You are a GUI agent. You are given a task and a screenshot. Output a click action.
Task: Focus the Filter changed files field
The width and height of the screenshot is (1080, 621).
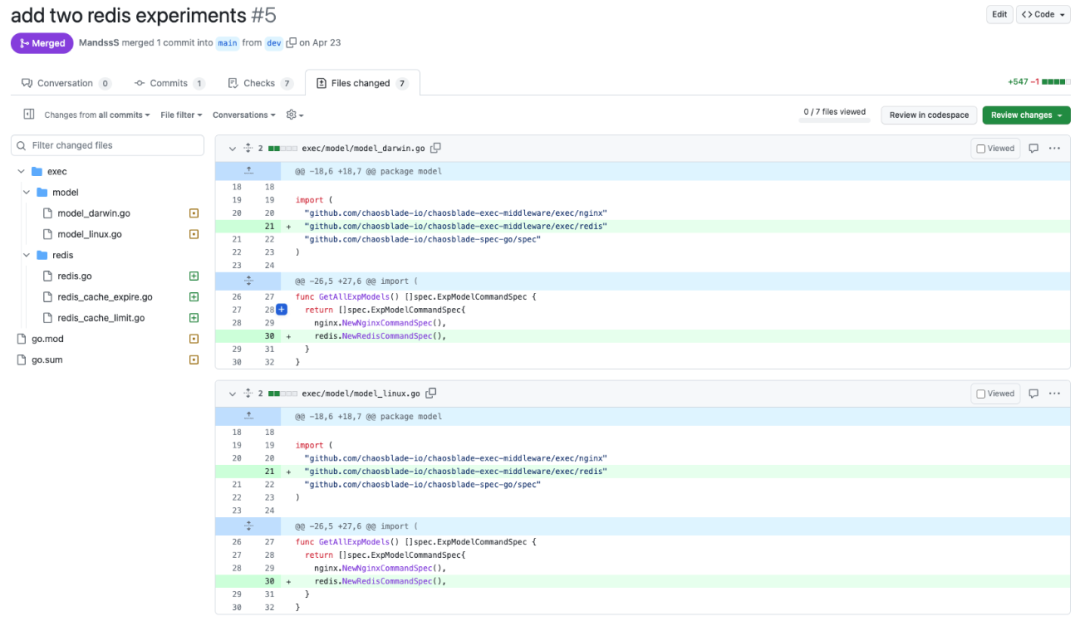[x=110, y=145]
